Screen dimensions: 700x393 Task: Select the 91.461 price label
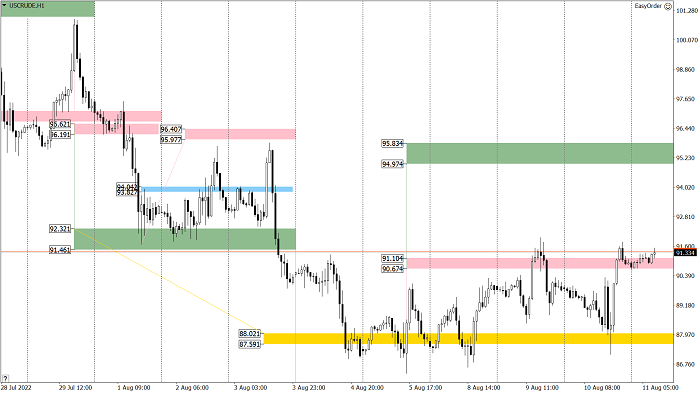coord(60,250)
